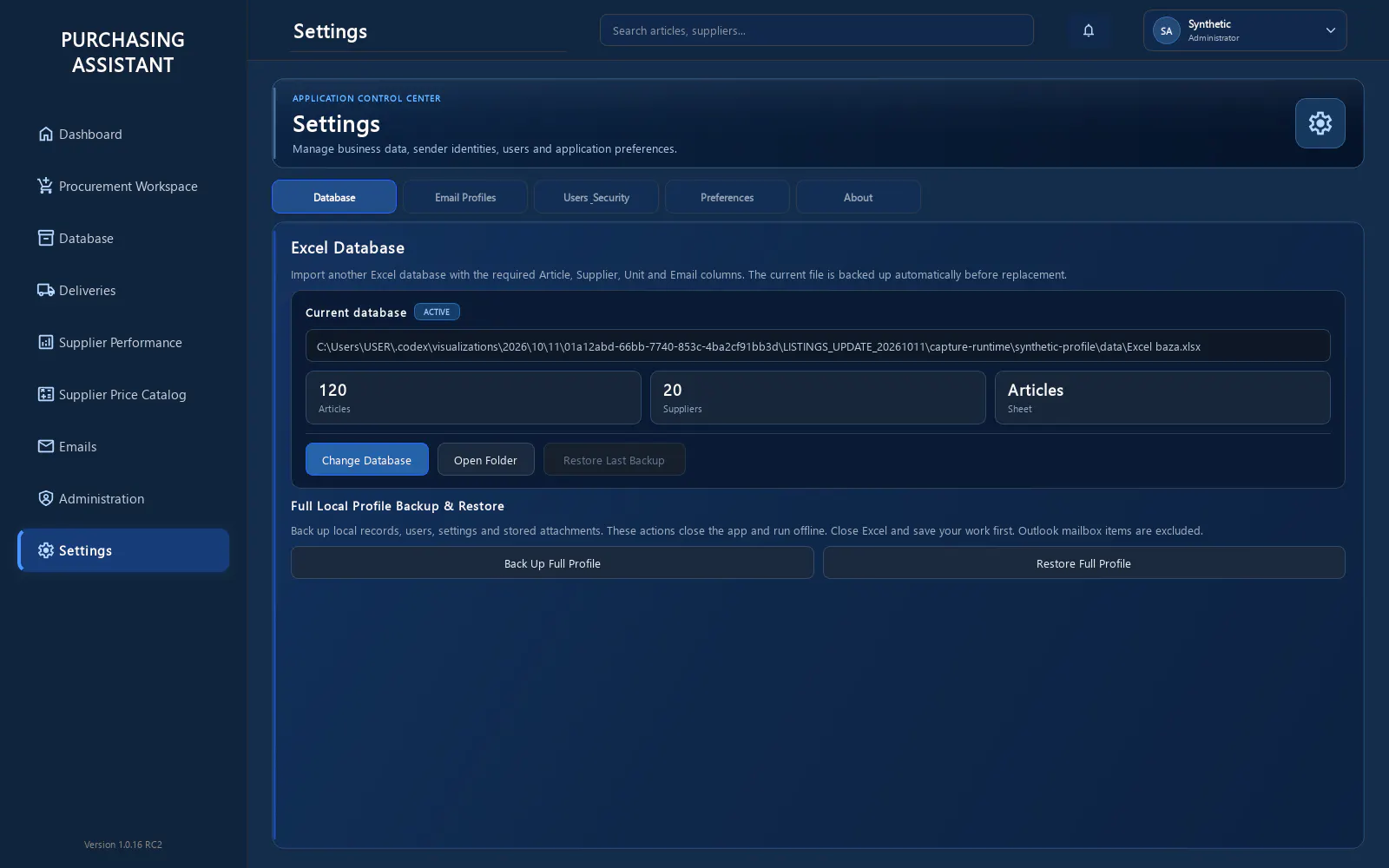
Task: Click the 20 Suppliers stat card
Action: click(818, 398)
